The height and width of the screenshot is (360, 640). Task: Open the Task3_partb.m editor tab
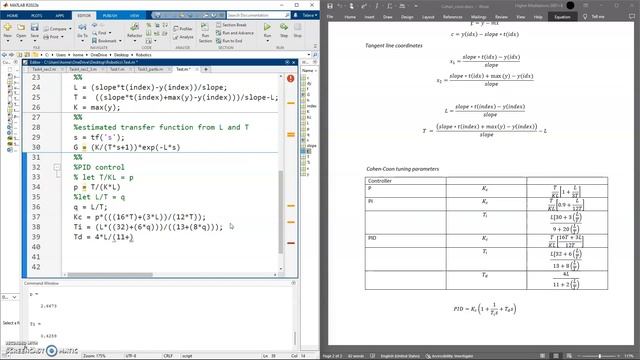point(151,69)
